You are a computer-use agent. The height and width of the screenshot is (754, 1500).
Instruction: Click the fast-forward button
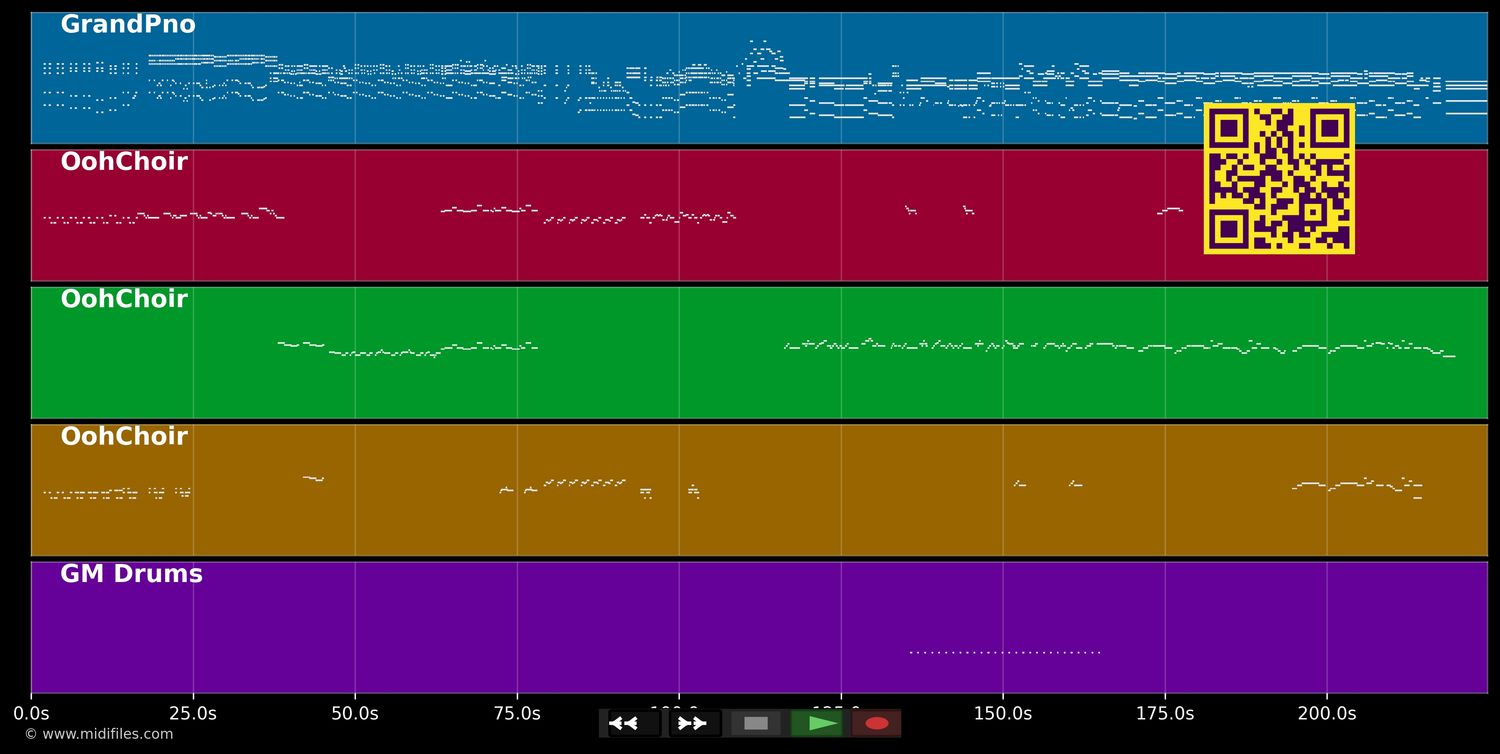[x=693, y=723]
